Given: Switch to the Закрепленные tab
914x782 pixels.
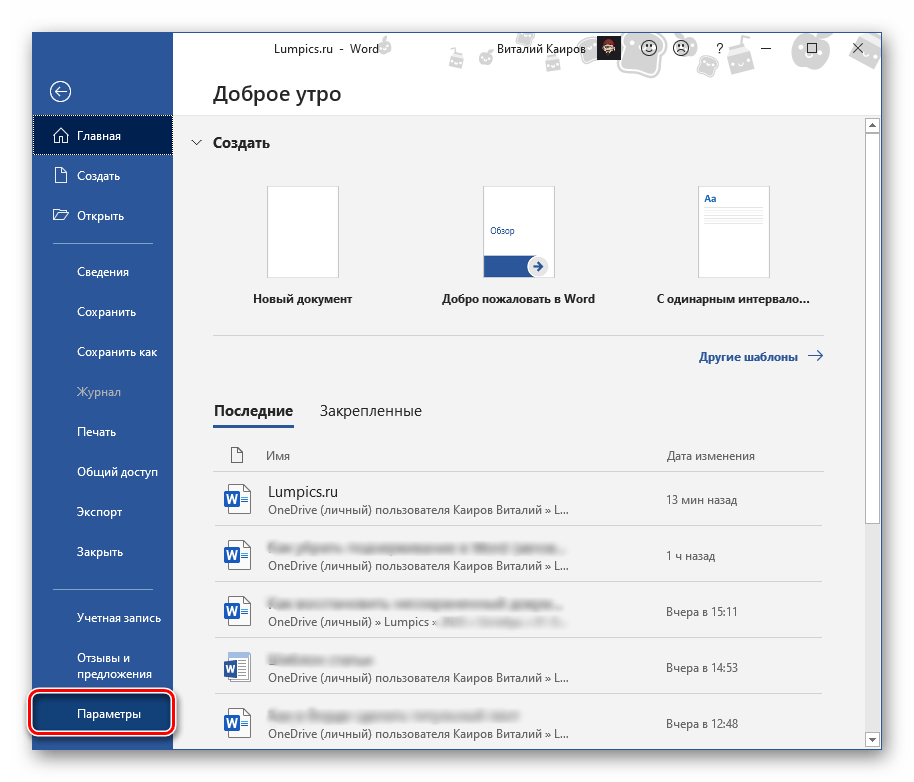Looking at the screenshot, I should click(370, 411).
